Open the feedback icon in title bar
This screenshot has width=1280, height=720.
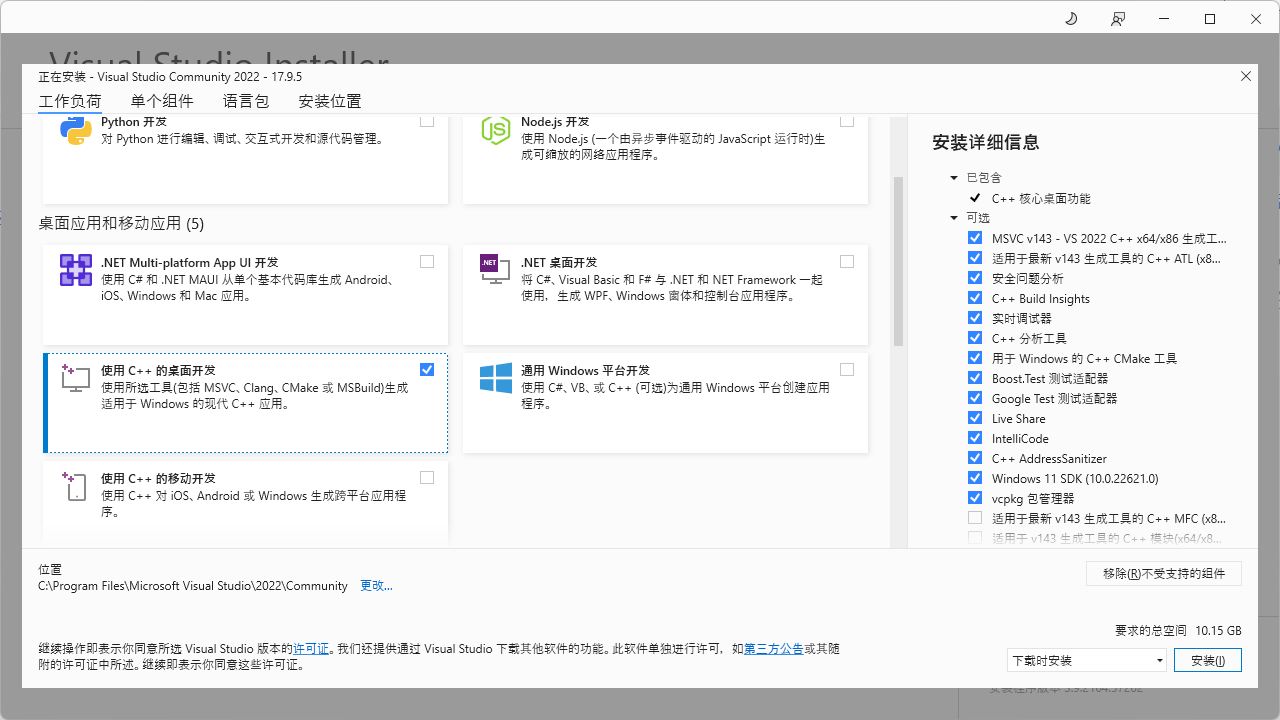[1118, 18]
